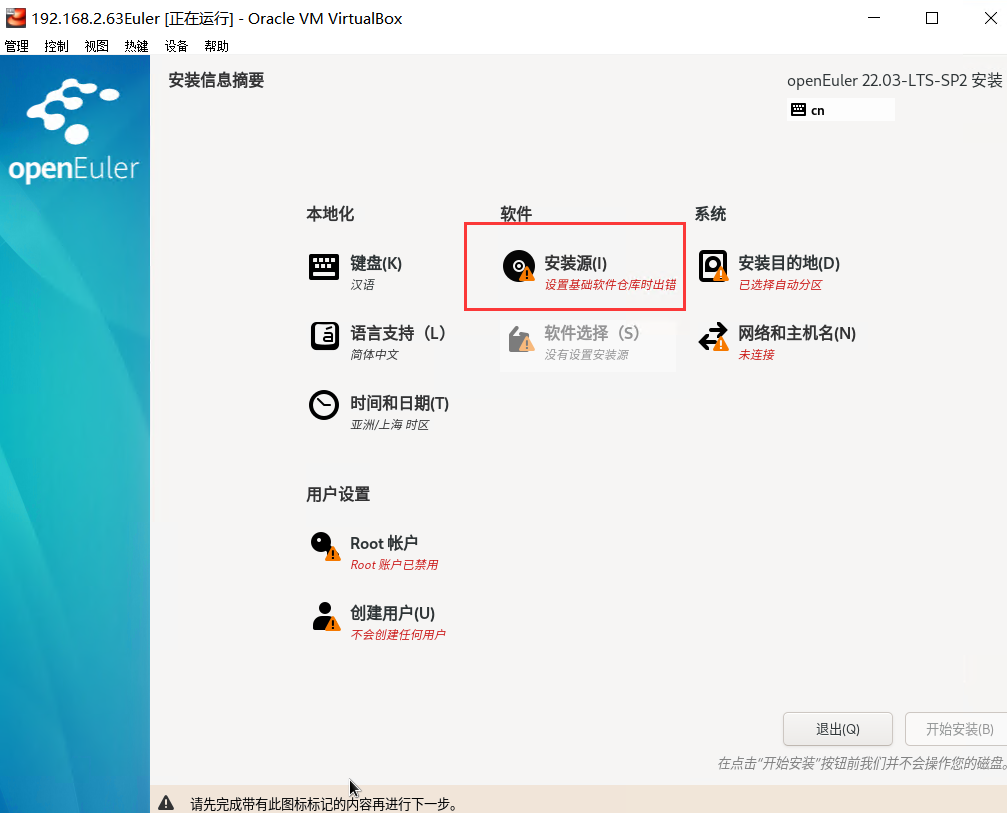
Task: Click the keyboard layout icon next to cn
Action: pyautogui.click(x=798, y=110)
